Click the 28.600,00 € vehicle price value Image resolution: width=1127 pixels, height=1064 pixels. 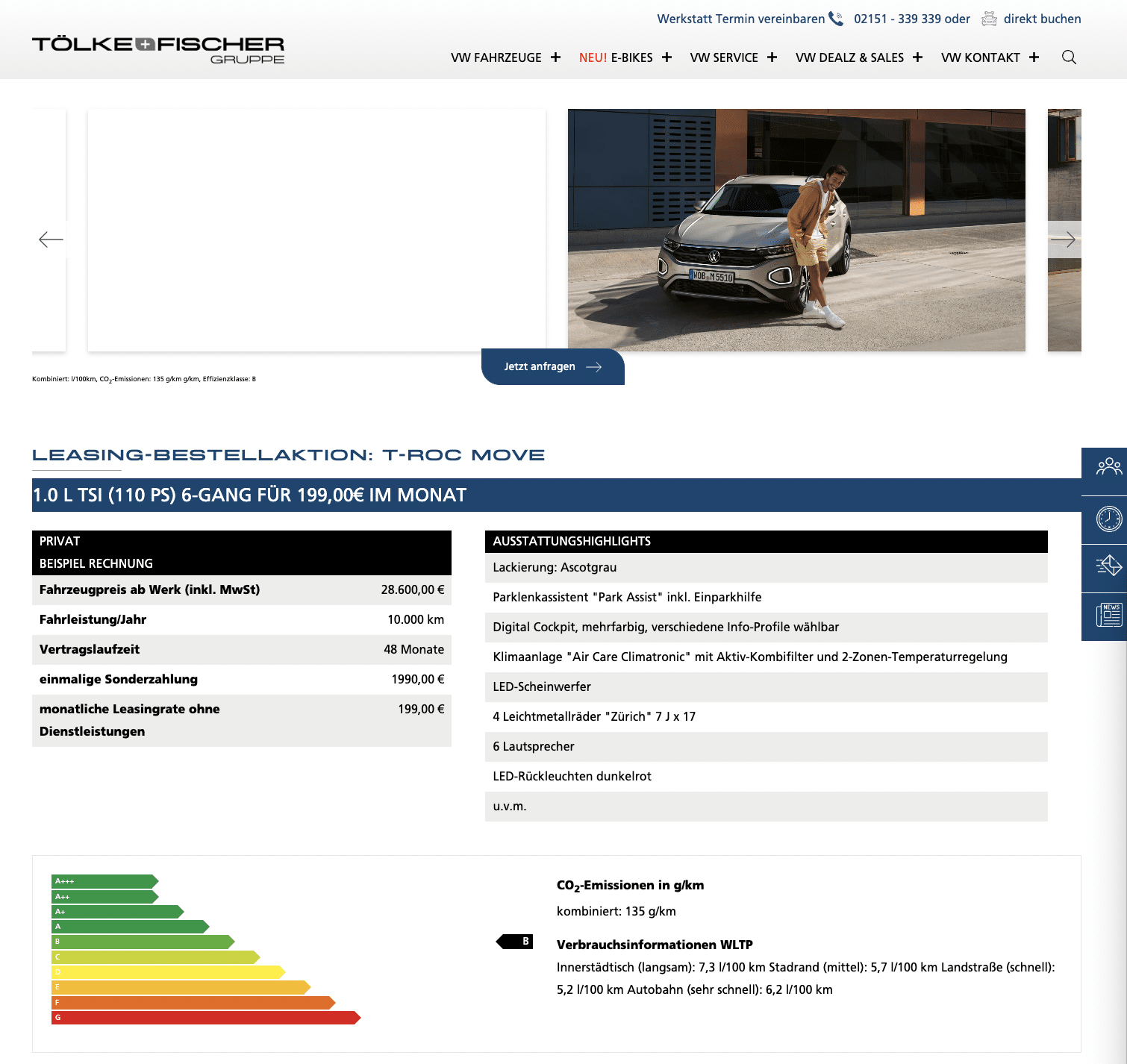click(413, 589)
